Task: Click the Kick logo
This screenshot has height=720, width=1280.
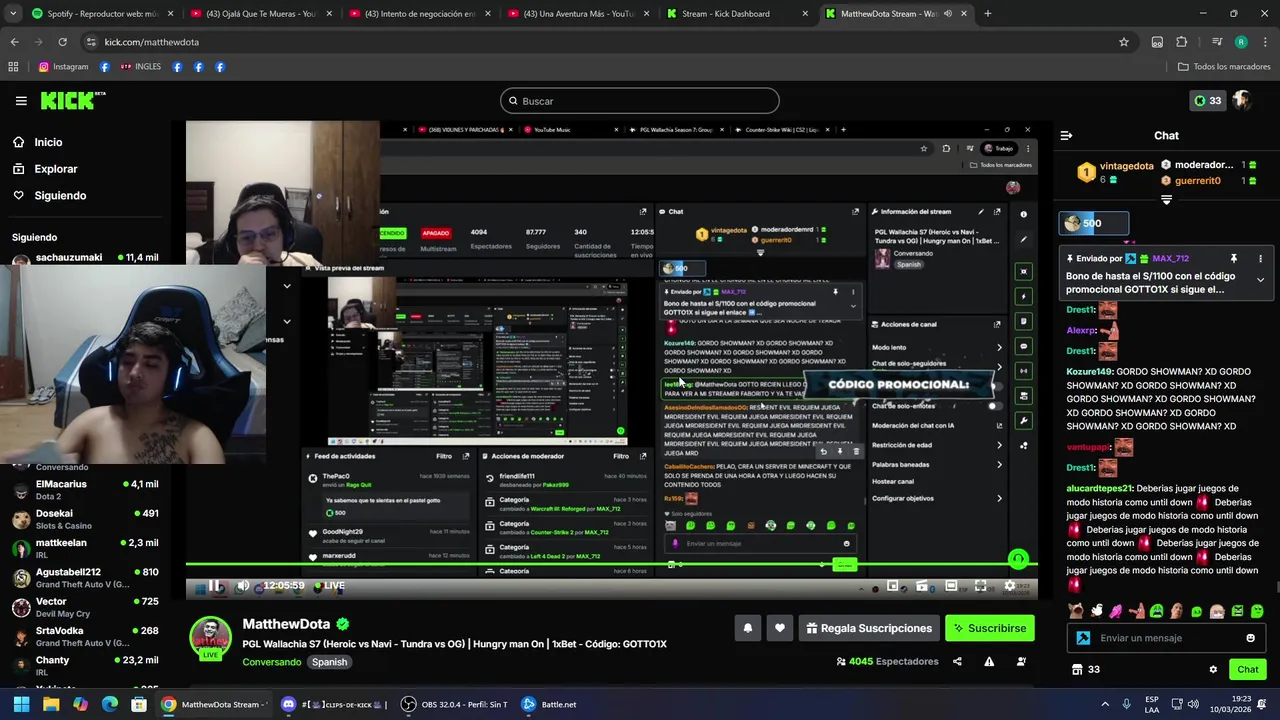Action: [72, 100]
